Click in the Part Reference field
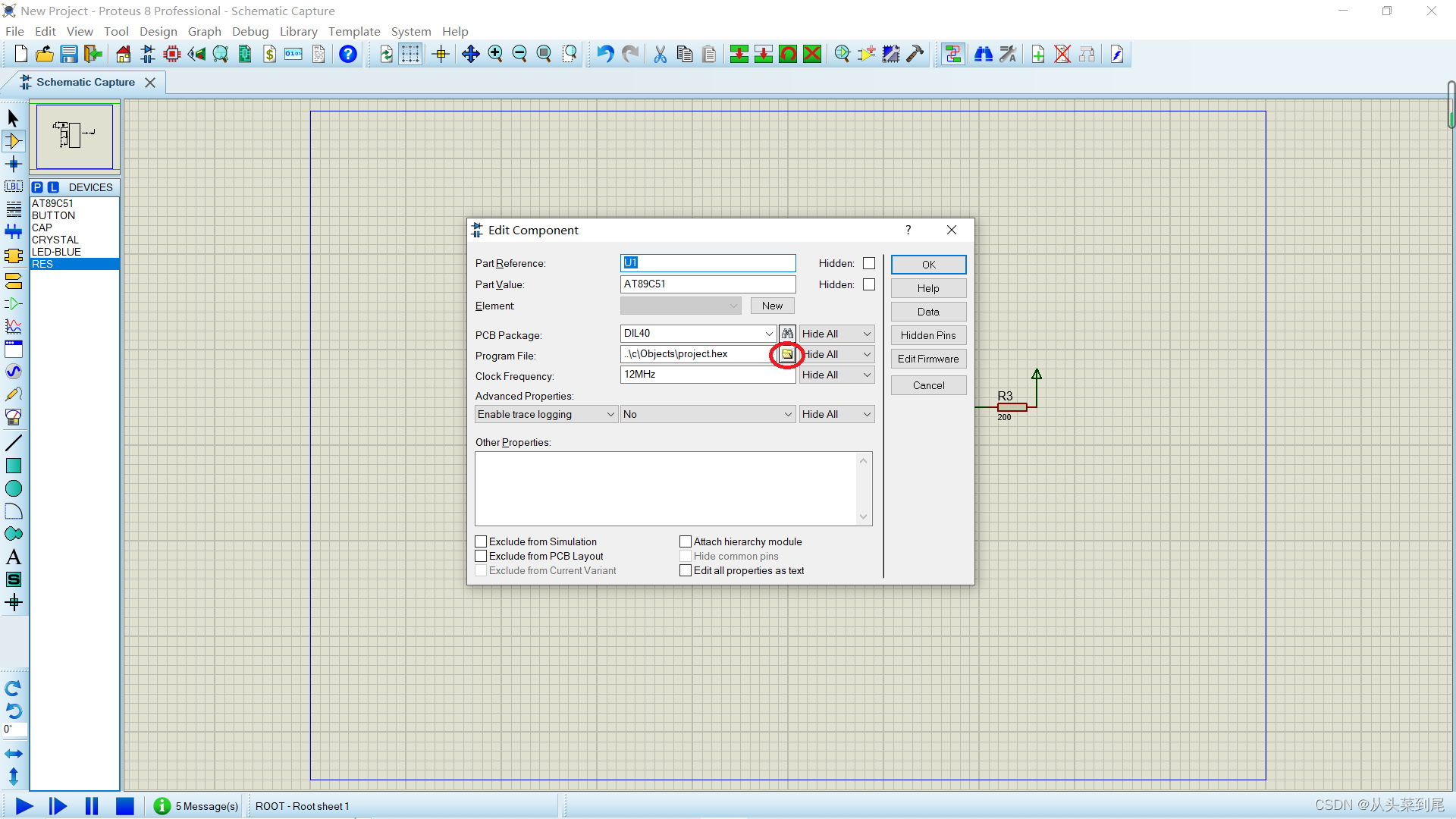Screen dimensions: 1456x819 pyautogui.click(x=708, y=263)
